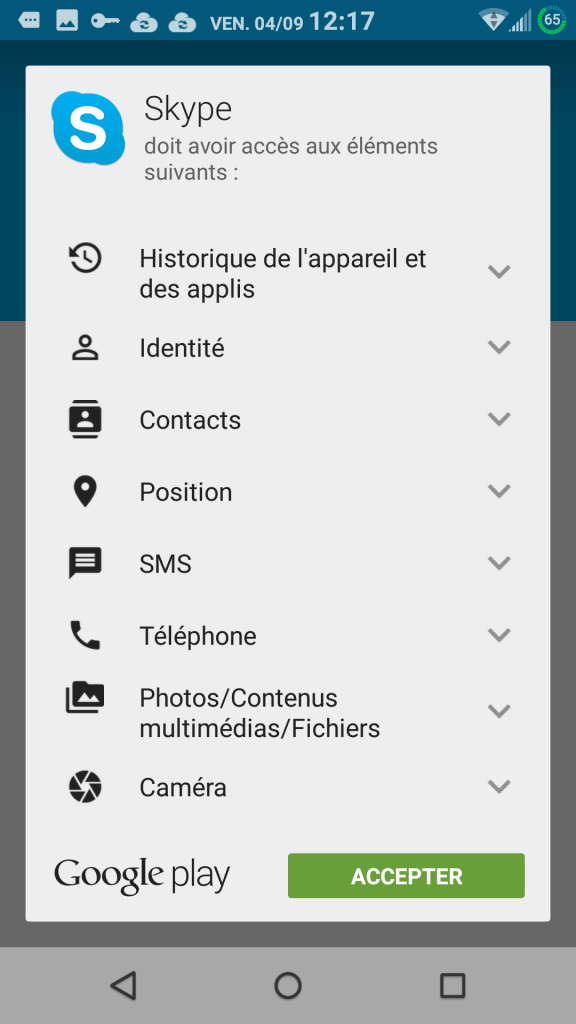Screen dimensions: 576x1024
Task: Accept permissions with the ACCEPTER button
Action: (406, 876)
